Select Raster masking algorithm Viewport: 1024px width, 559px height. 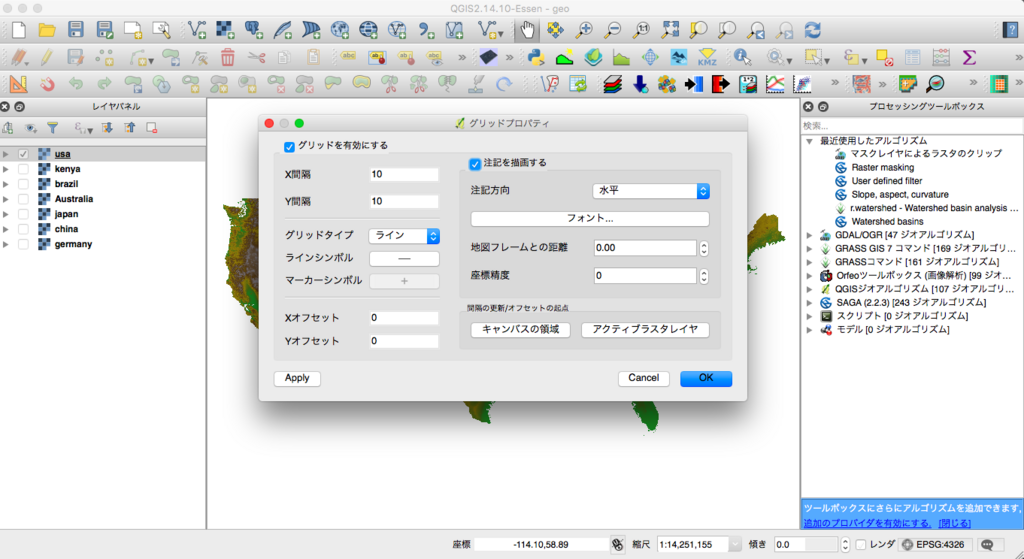882,167
